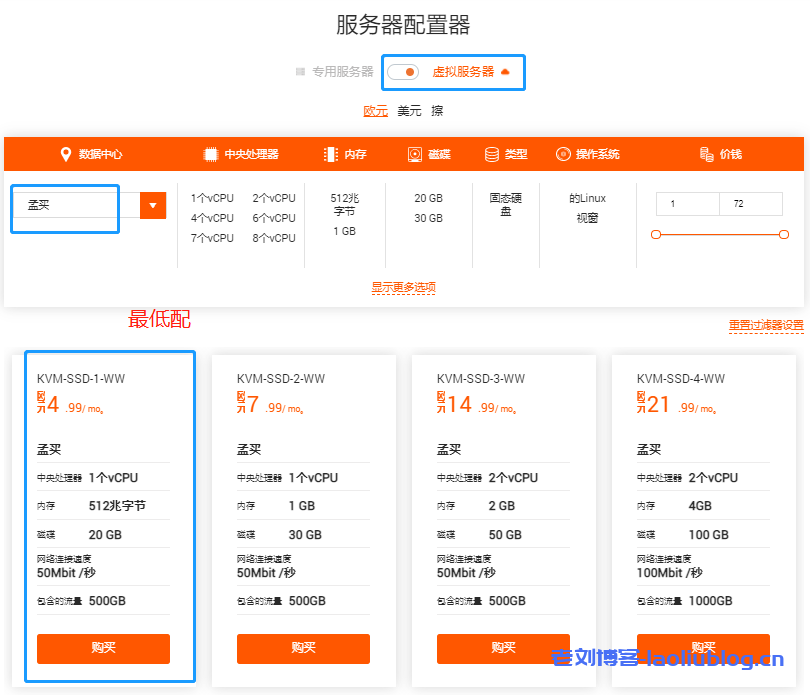Toggle the dedicated/virtual server switch
This screenshot has width=810, height=696.
[403, 72]
